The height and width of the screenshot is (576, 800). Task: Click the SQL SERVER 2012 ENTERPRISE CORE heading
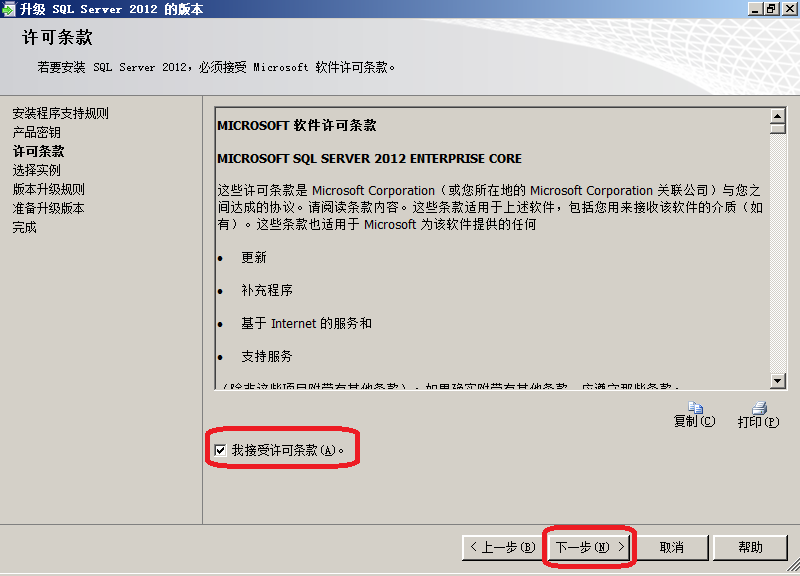(x=369, y=159)
